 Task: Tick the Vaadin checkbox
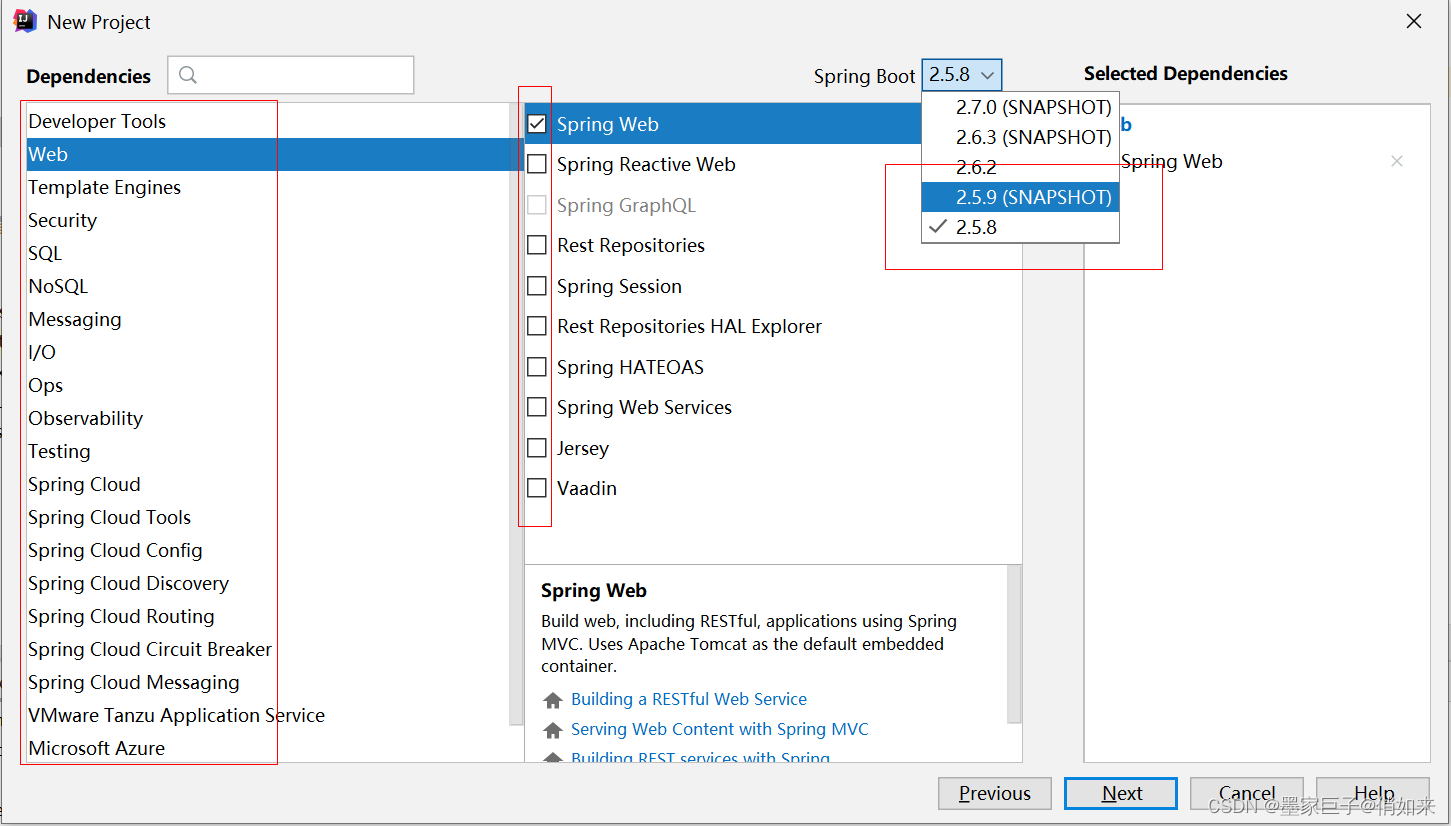coord(537,488)
